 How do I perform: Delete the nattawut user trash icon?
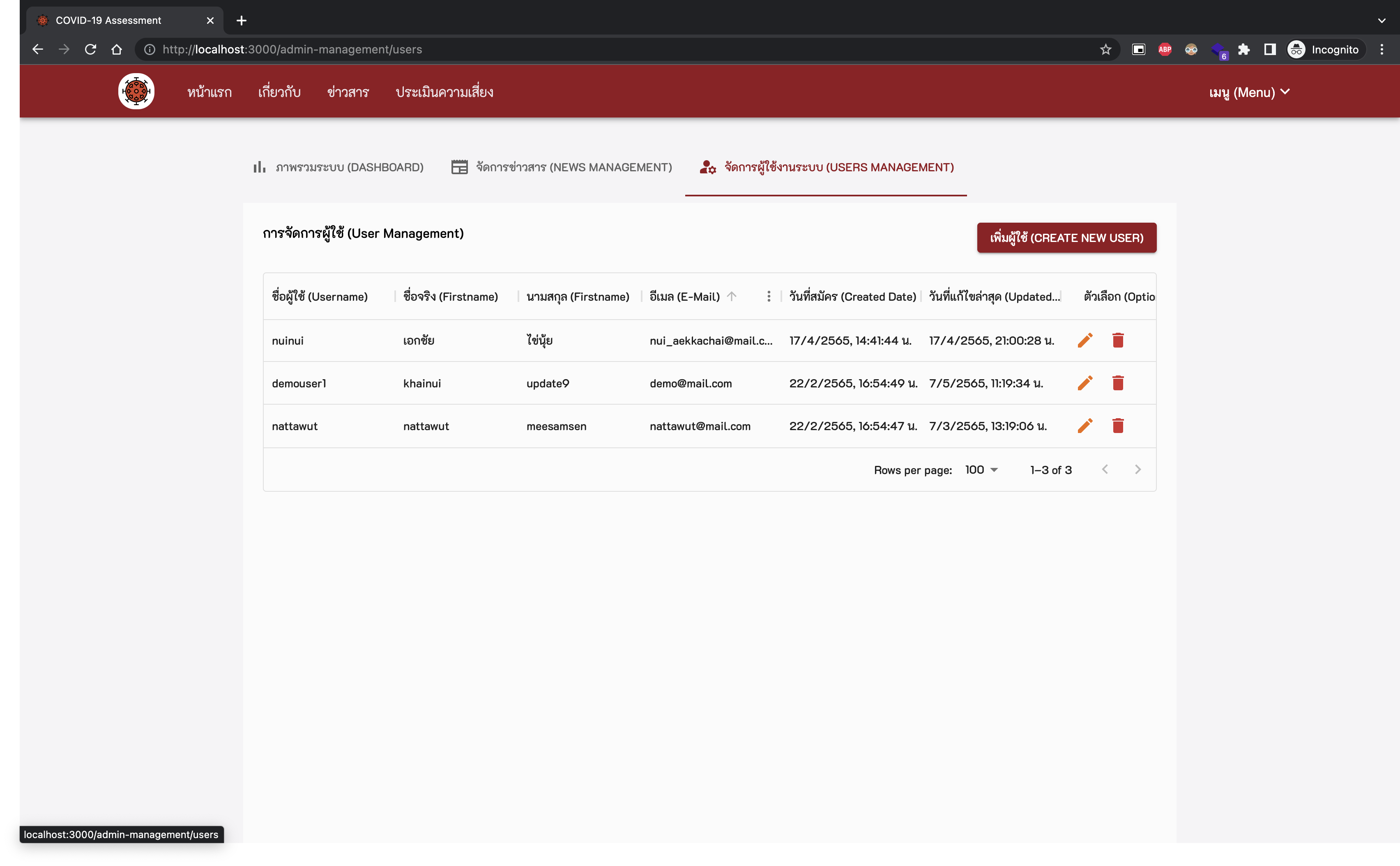tap(1118, 426)
